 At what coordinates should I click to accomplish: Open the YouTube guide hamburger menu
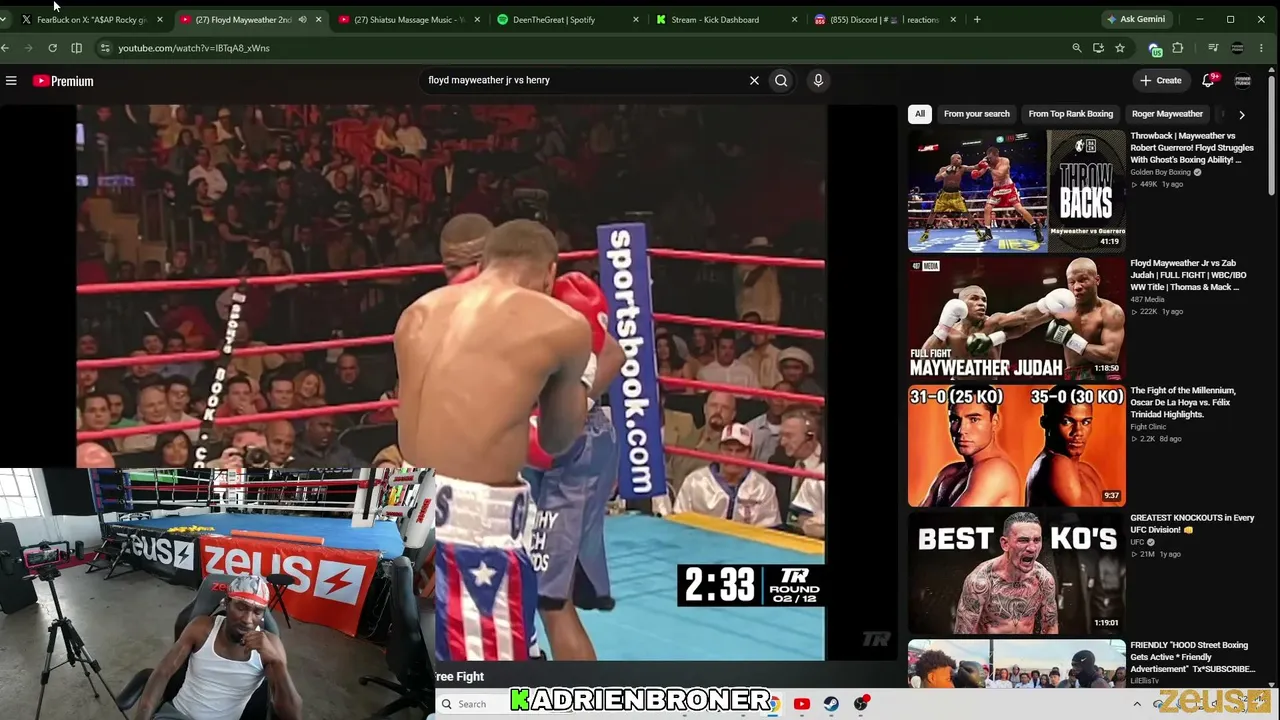point(11,81)
